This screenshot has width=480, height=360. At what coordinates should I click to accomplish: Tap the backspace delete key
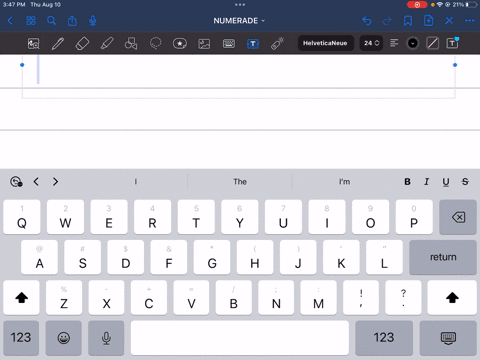(x=458, y=217)
